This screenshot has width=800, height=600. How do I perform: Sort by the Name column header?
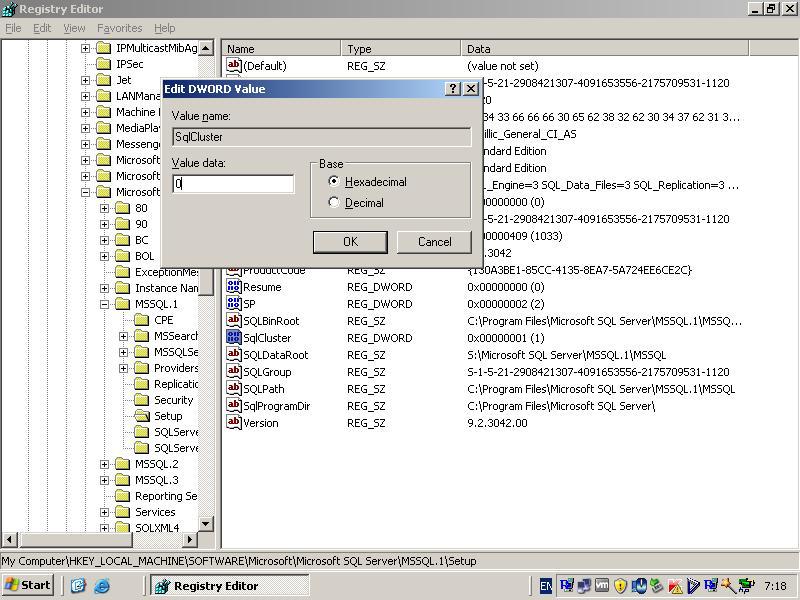(281, 48)
